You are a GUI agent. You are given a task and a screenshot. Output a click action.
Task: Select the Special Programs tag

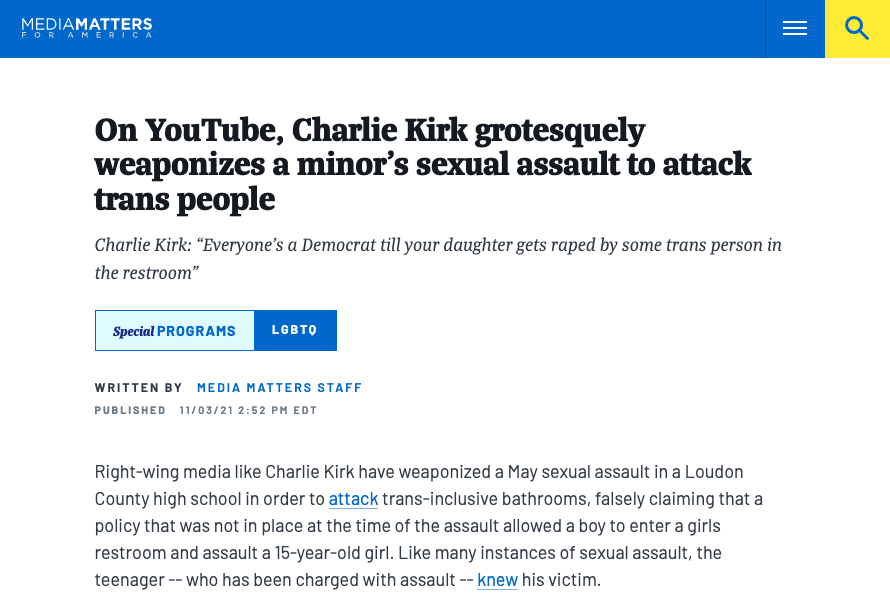(175, 331)
